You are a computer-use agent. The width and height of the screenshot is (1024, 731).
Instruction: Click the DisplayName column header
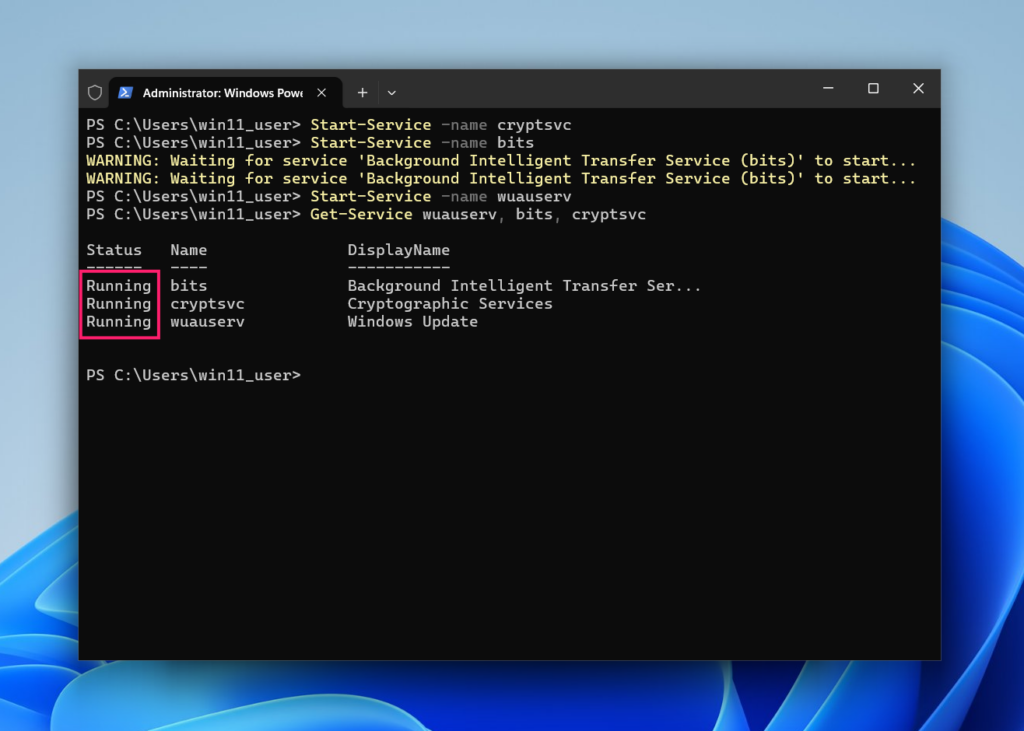(x=398, y=250)
